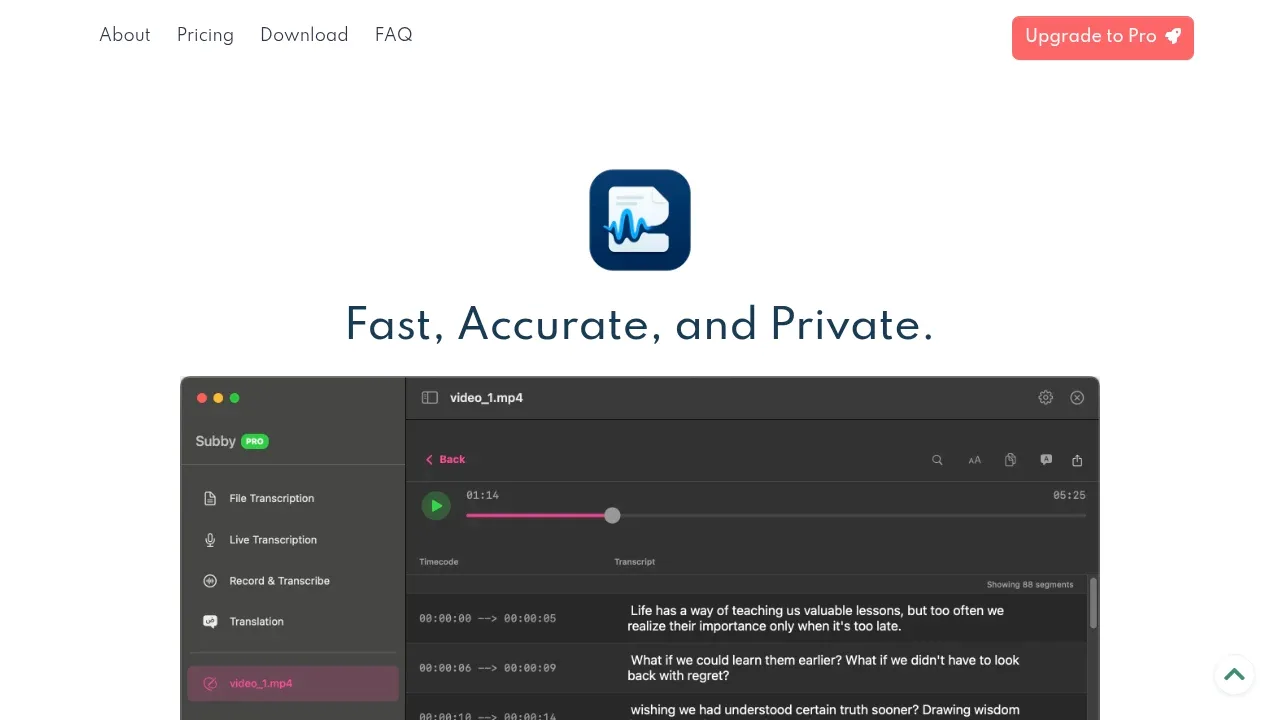
Task: Click the Transcript column header
Action: coord(634,562)
